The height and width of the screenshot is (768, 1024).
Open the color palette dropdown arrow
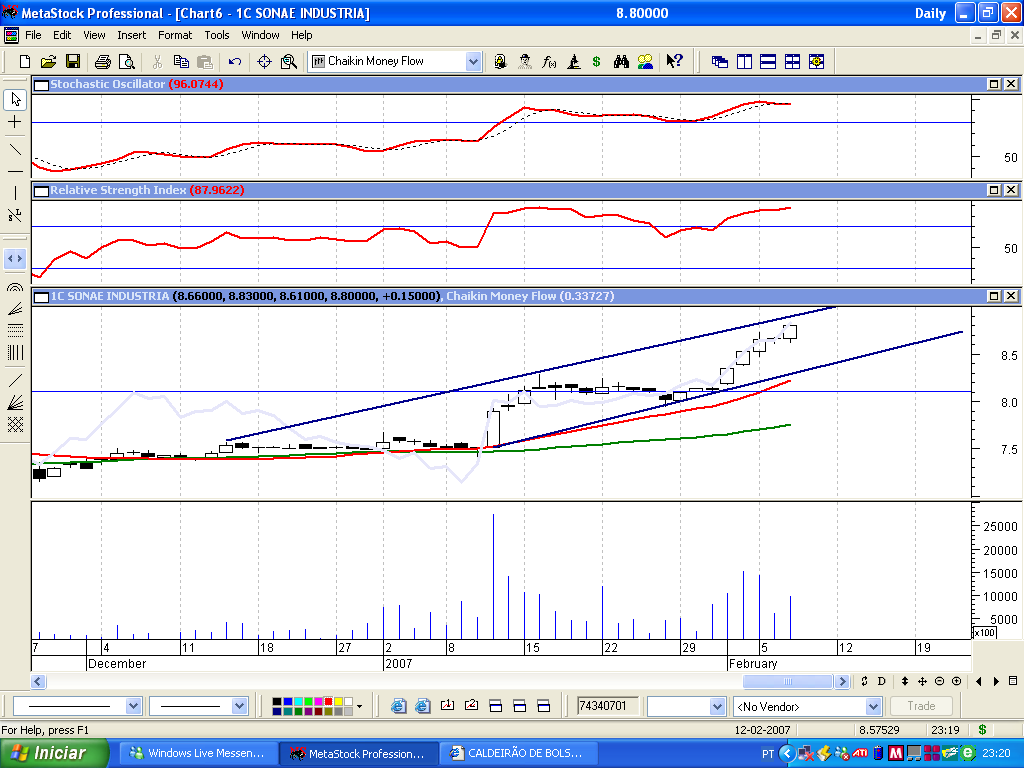click(359, 706)
